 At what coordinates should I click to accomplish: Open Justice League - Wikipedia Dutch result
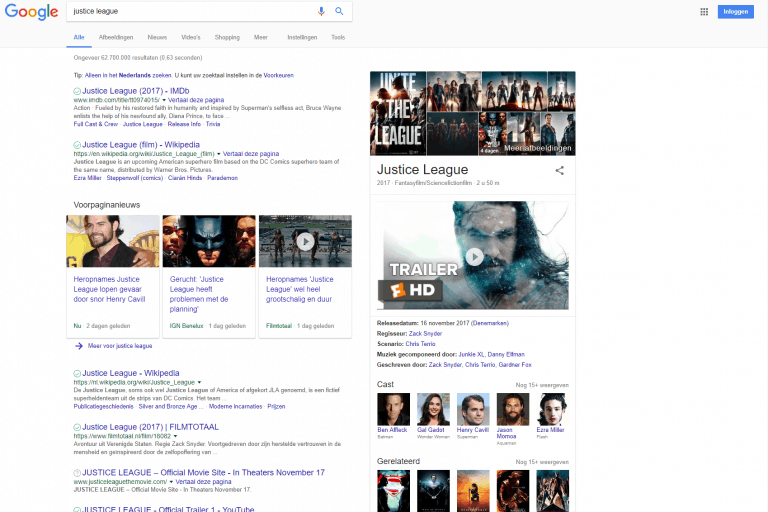(x=131, y=373)
